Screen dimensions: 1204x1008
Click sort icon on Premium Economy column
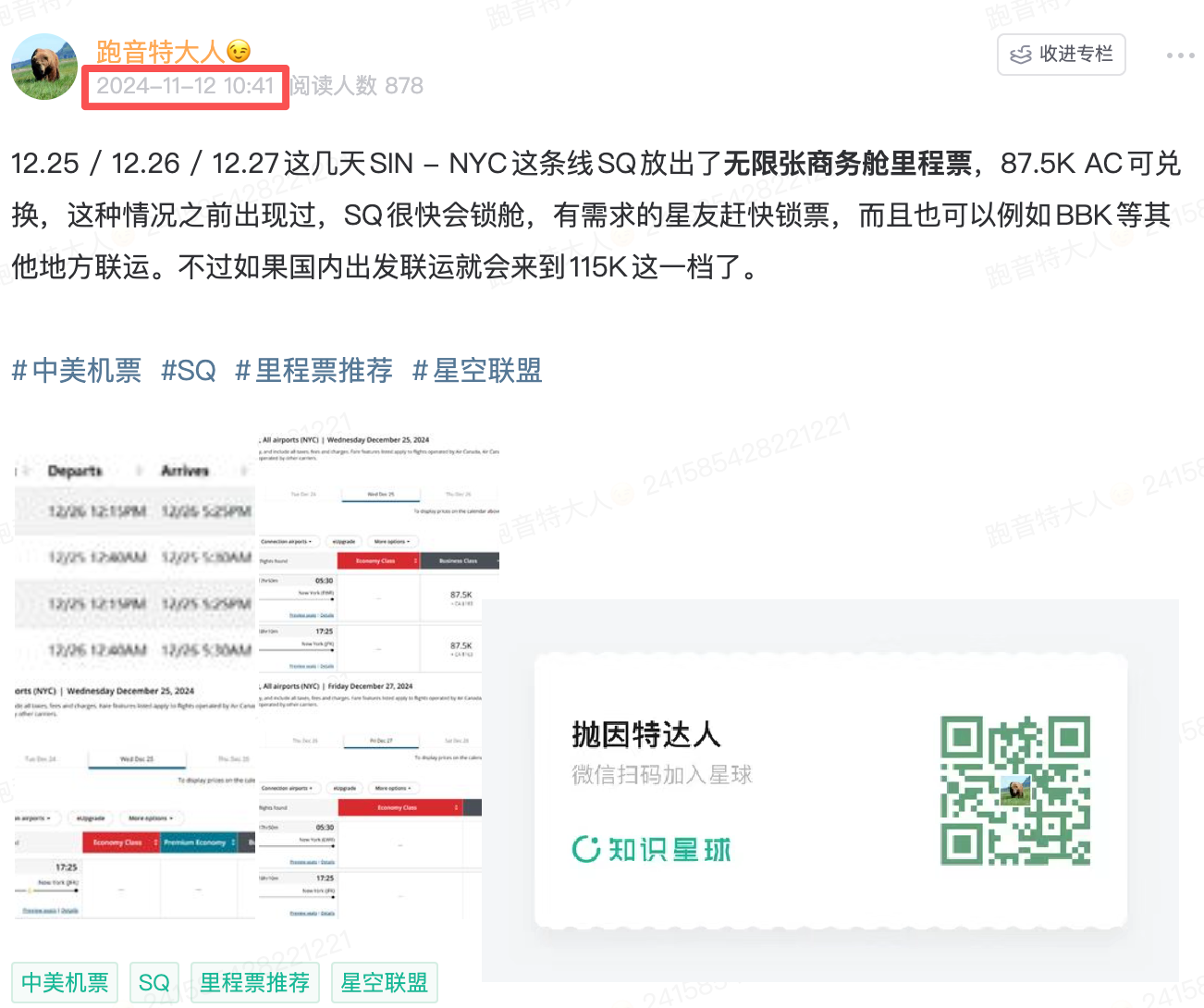tap(233, 842)
